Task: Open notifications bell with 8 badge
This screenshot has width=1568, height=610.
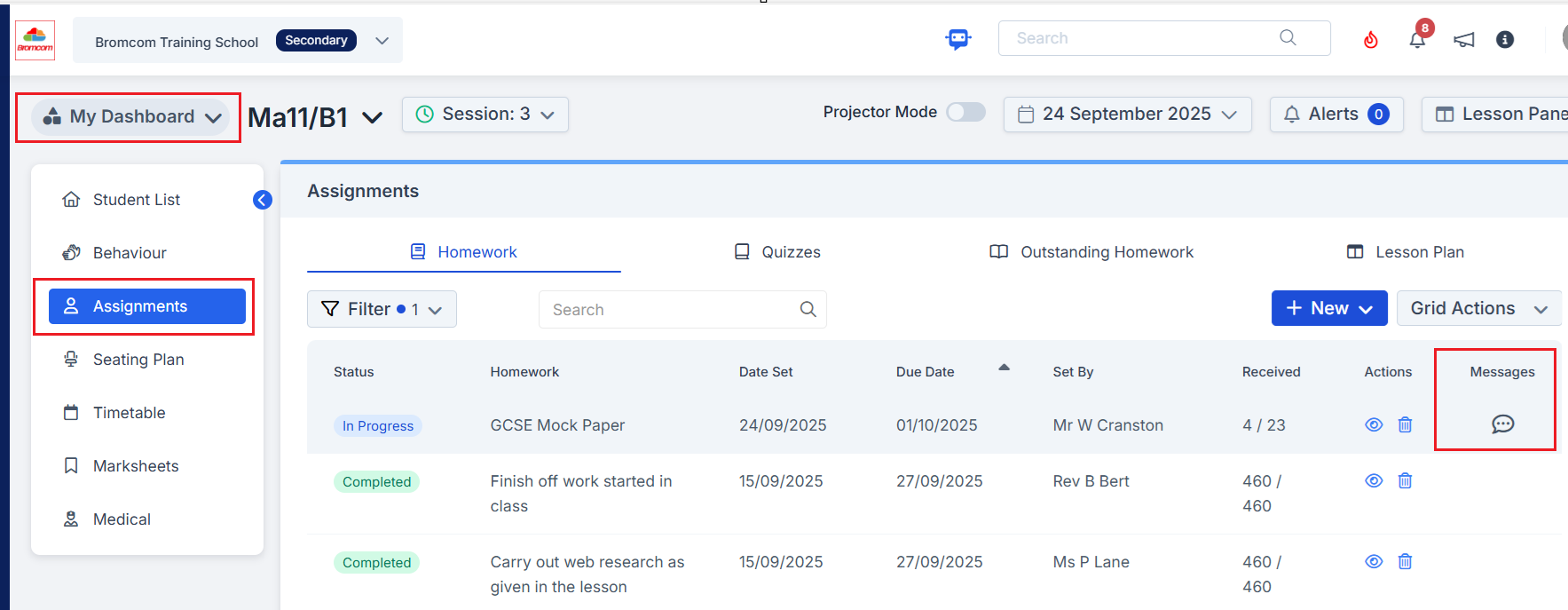Action: (1417, 39)
